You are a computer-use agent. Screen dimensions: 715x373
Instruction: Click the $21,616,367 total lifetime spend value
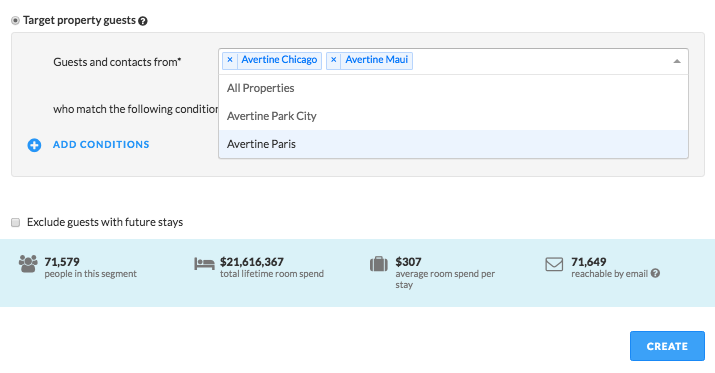(252, 262)
